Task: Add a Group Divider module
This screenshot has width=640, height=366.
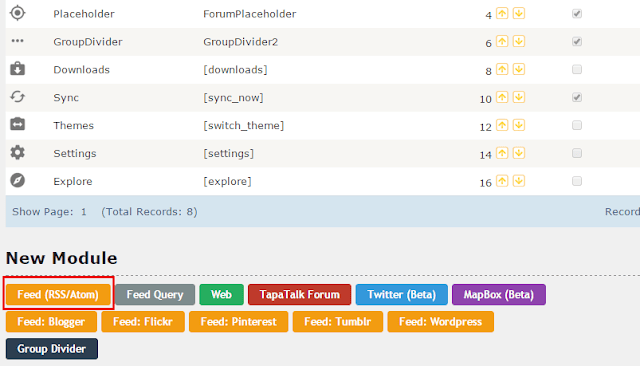Action: pos(52,349)
